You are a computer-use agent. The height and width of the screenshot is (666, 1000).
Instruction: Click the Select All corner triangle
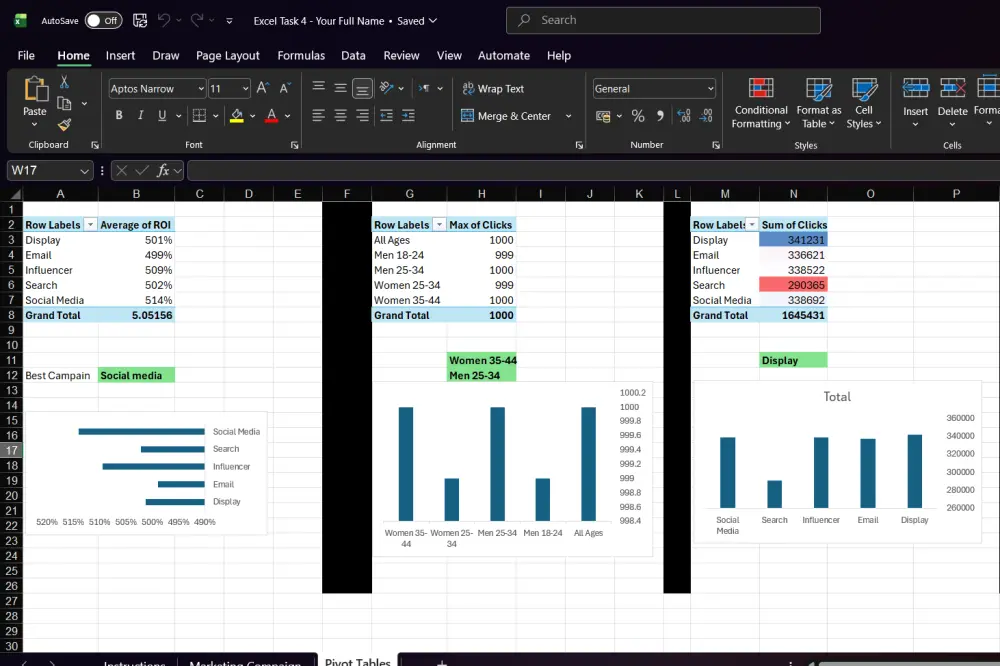(15, 194)
